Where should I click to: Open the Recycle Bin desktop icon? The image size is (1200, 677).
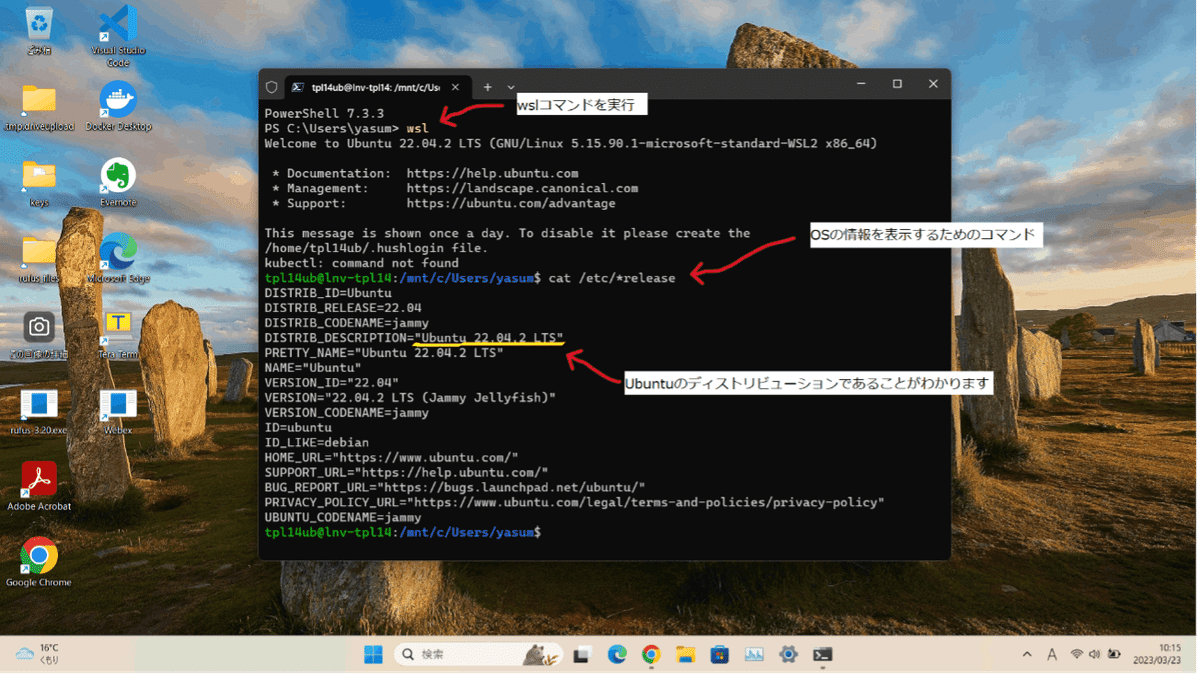coord(39,30)
